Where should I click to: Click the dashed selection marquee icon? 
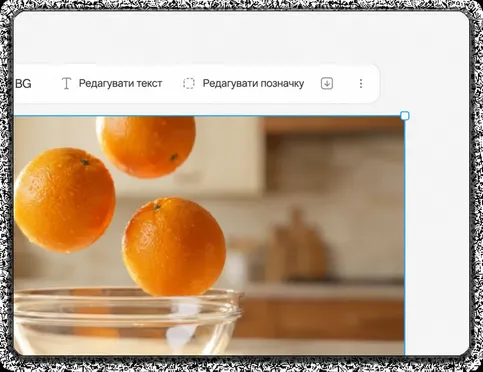pyautogui.click(x=189, y=83)
